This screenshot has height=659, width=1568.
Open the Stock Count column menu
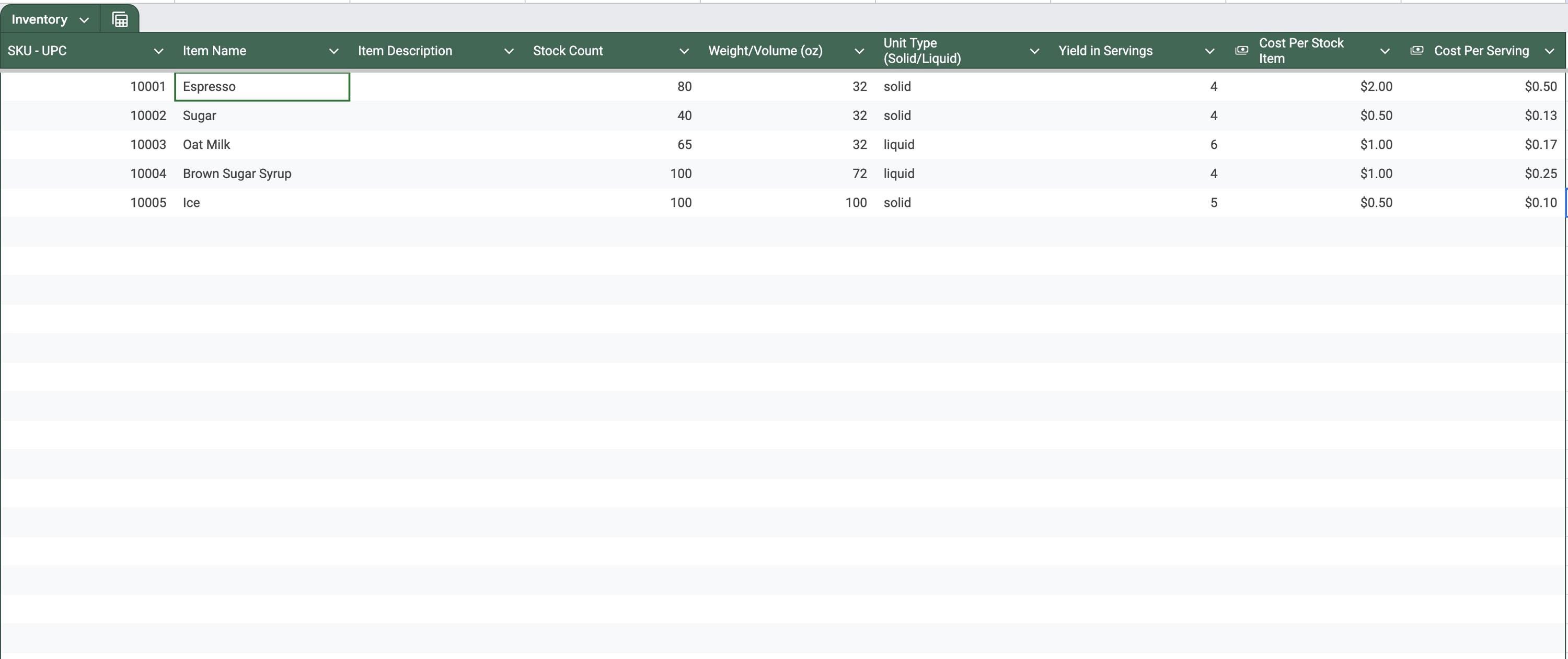pos(684,51)
